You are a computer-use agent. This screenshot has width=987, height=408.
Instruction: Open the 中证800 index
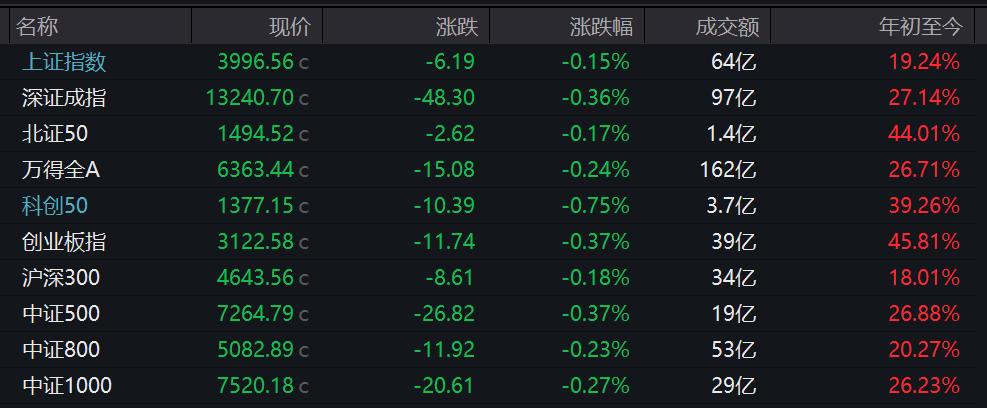[61, 350]
